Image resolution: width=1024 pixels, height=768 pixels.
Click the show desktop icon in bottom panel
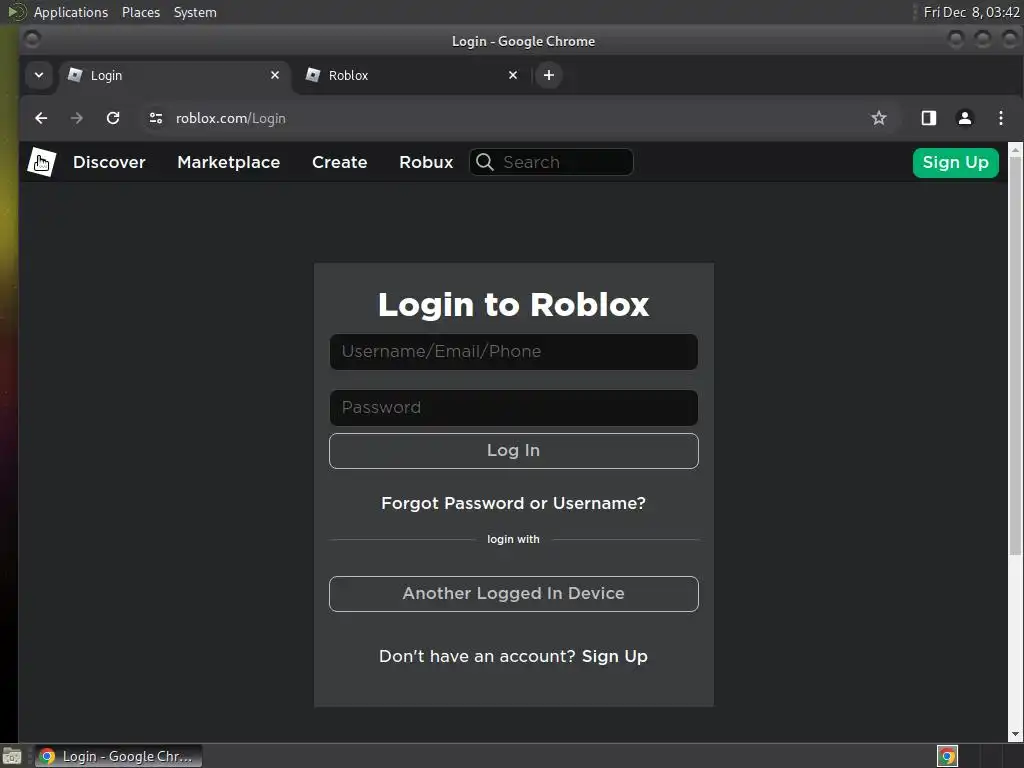[x=12, y=756]
